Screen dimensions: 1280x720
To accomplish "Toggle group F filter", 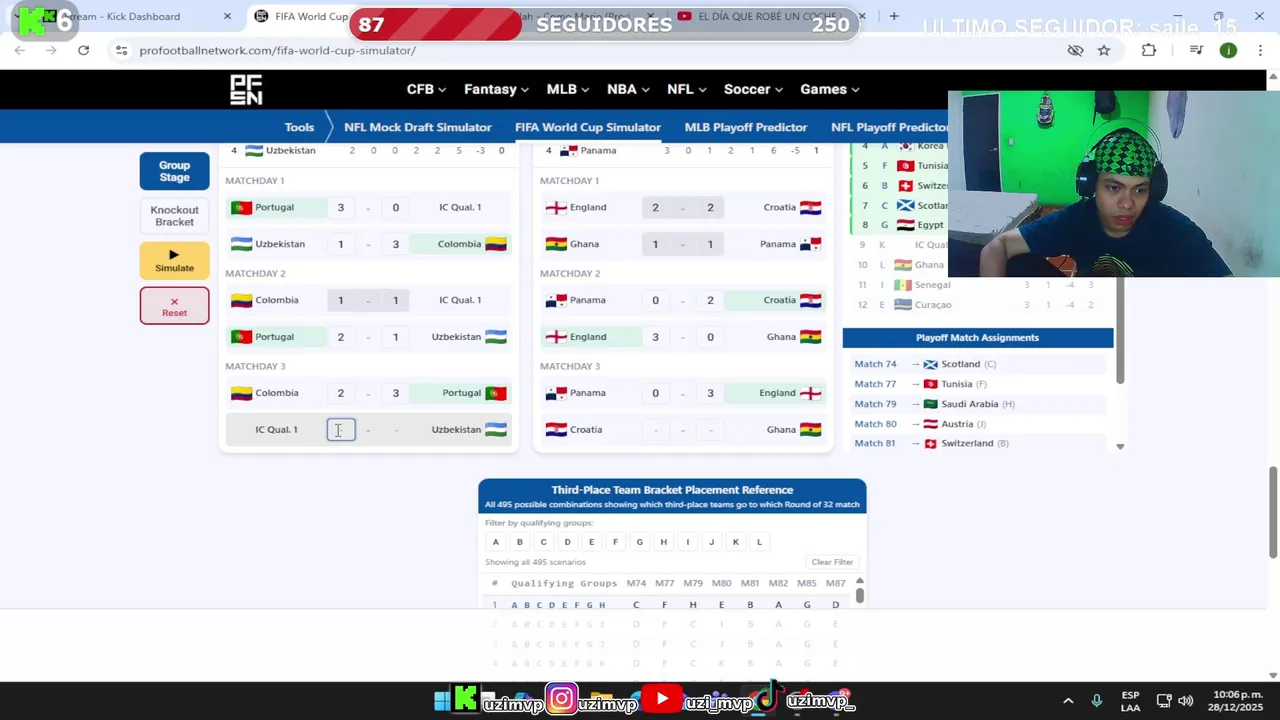I will pos(615,542).
